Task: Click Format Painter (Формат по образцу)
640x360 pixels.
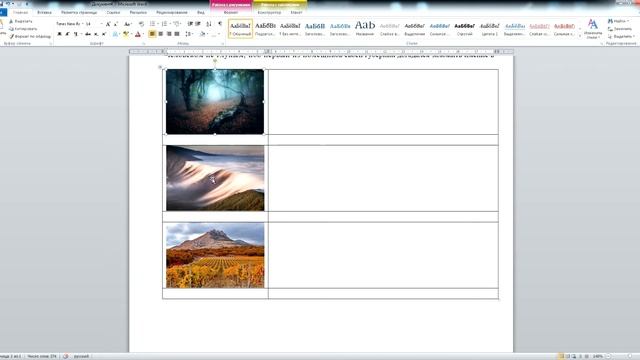Action: click(x=31, y=36)
